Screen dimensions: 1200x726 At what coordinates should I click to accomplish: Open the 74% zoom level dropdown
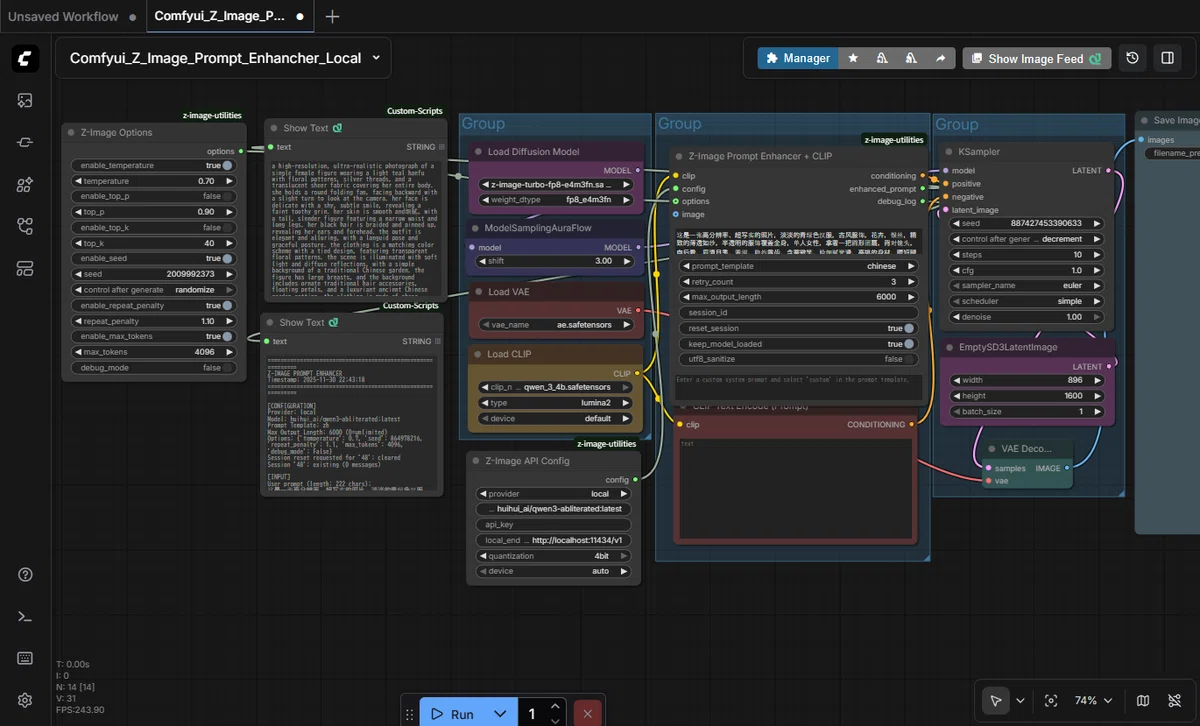[x=1093, y=701]
